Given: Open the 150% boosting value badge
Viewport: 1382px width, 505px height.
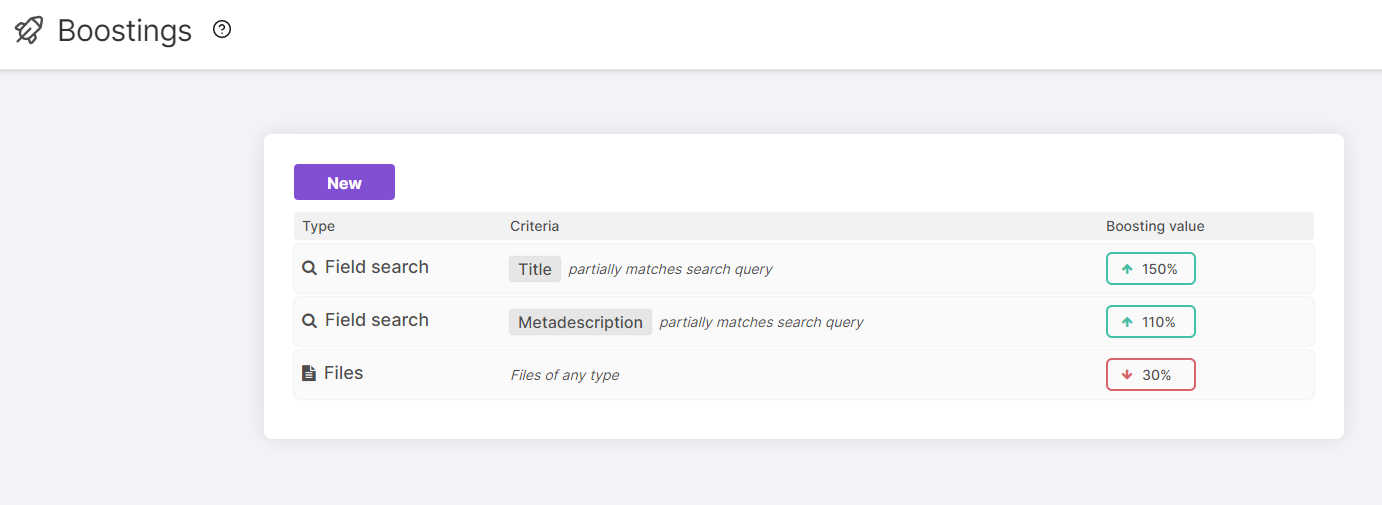Looking at the screenshot, I should pos(1150,269).
